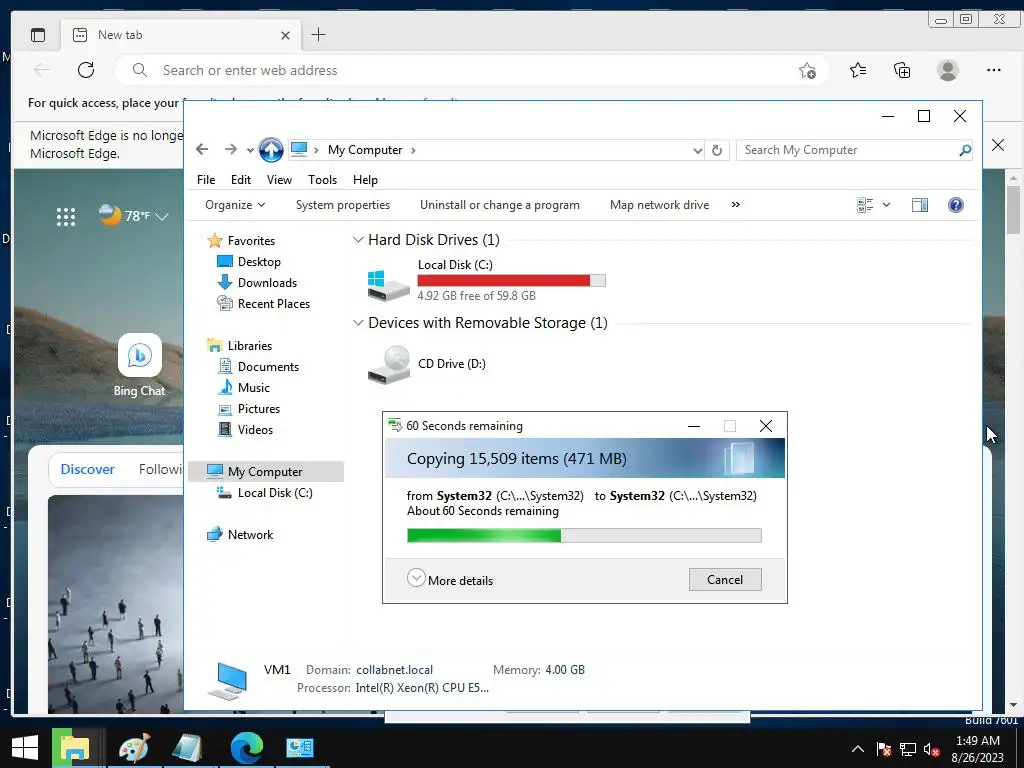Viewport: 1024px width, 768px height.
Task: Open Edge Collections
Action: pos(902,70)
